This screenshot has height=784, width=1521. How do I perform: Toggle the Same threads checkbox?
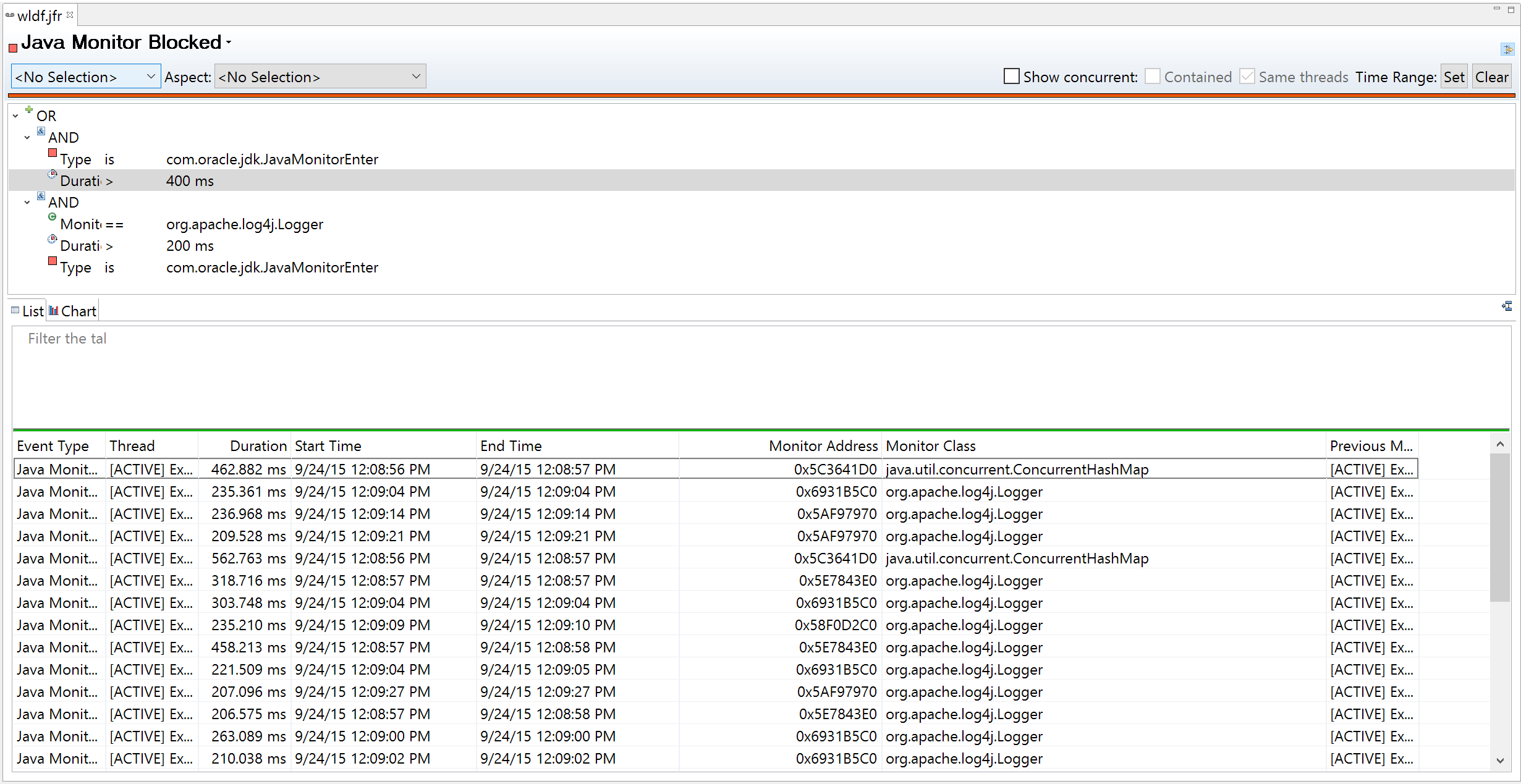1247,77
